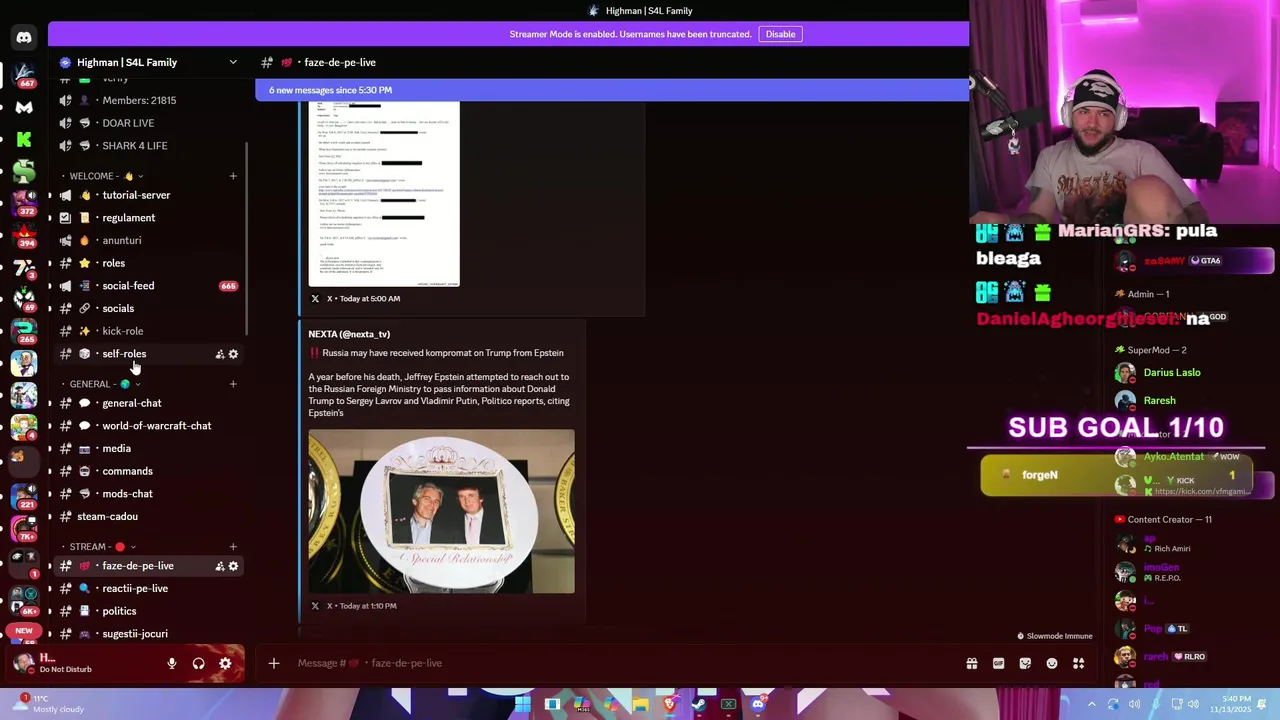Click own user avatar Do Not Disturb
Image resolution: width=1280 pixels, height=720 pixels.
pyautogui.click(x=24, y=662)
